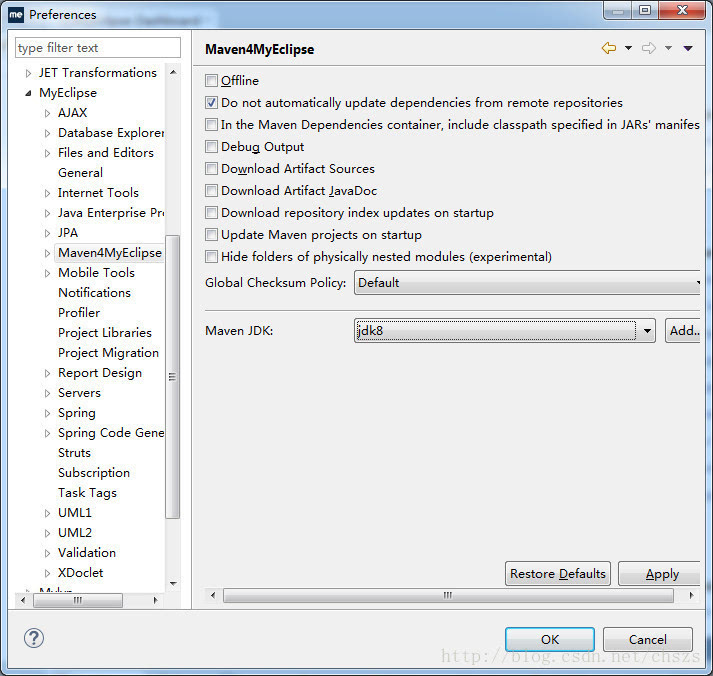Expand the Database Explorer node
This screenshot has width=713, height=676.
click(x=47, y=133)
